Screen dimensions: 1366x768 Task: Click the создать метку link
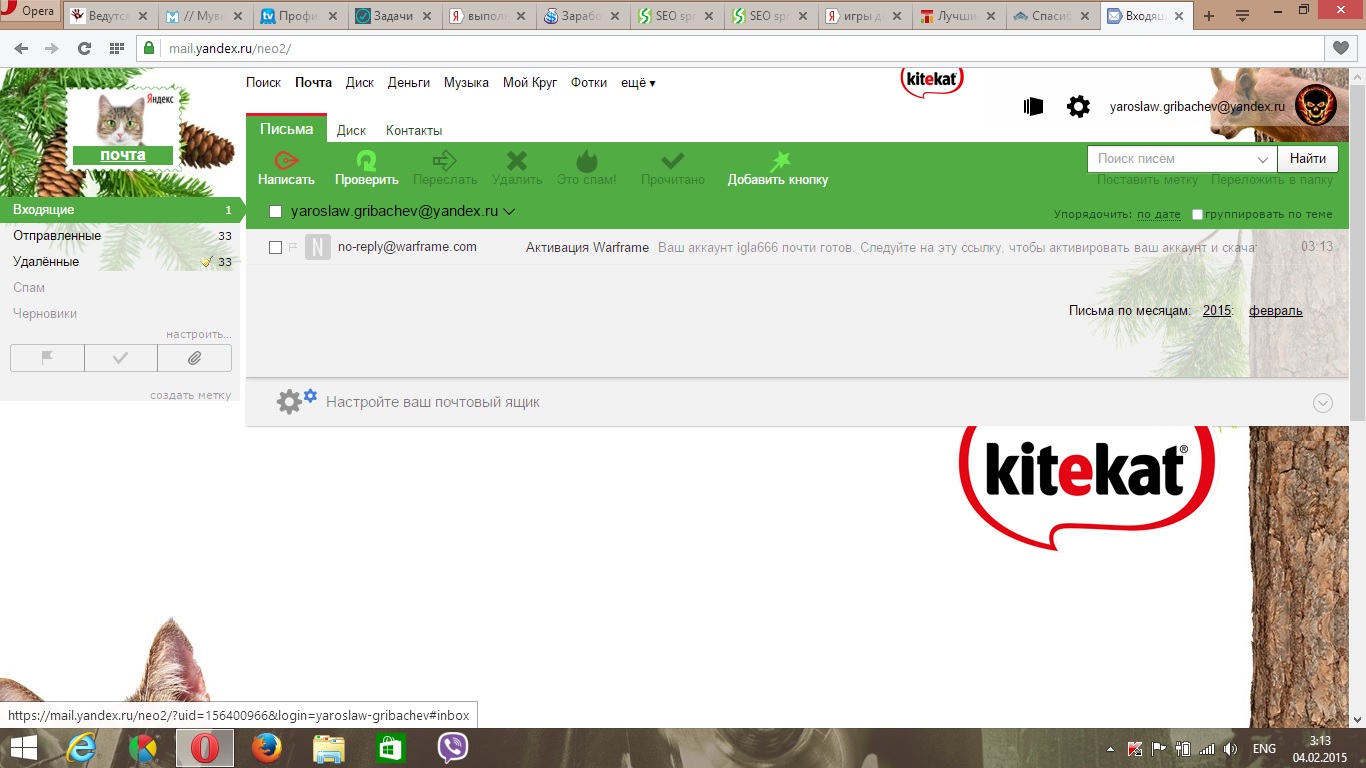tap(190, 395)
